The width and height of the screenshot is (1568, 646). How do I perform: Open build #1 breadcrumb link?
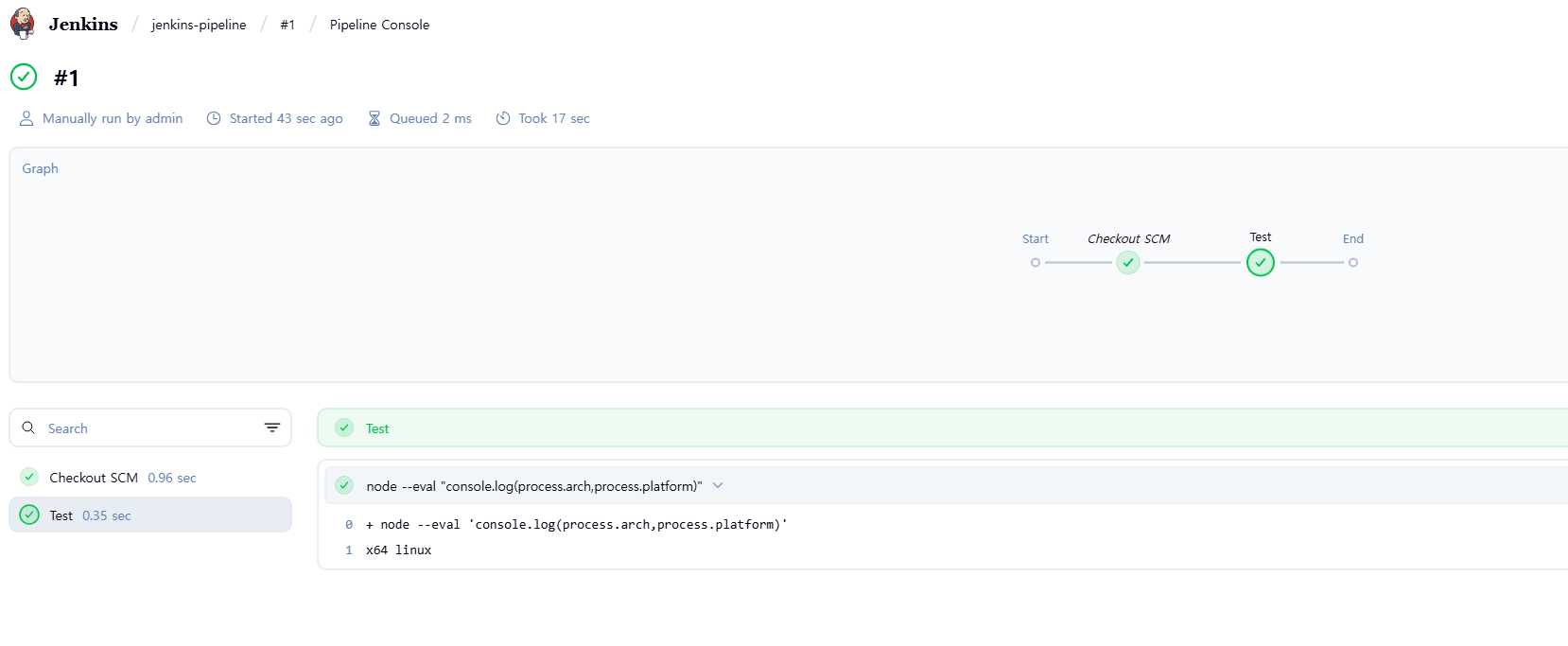pos(287,25)
